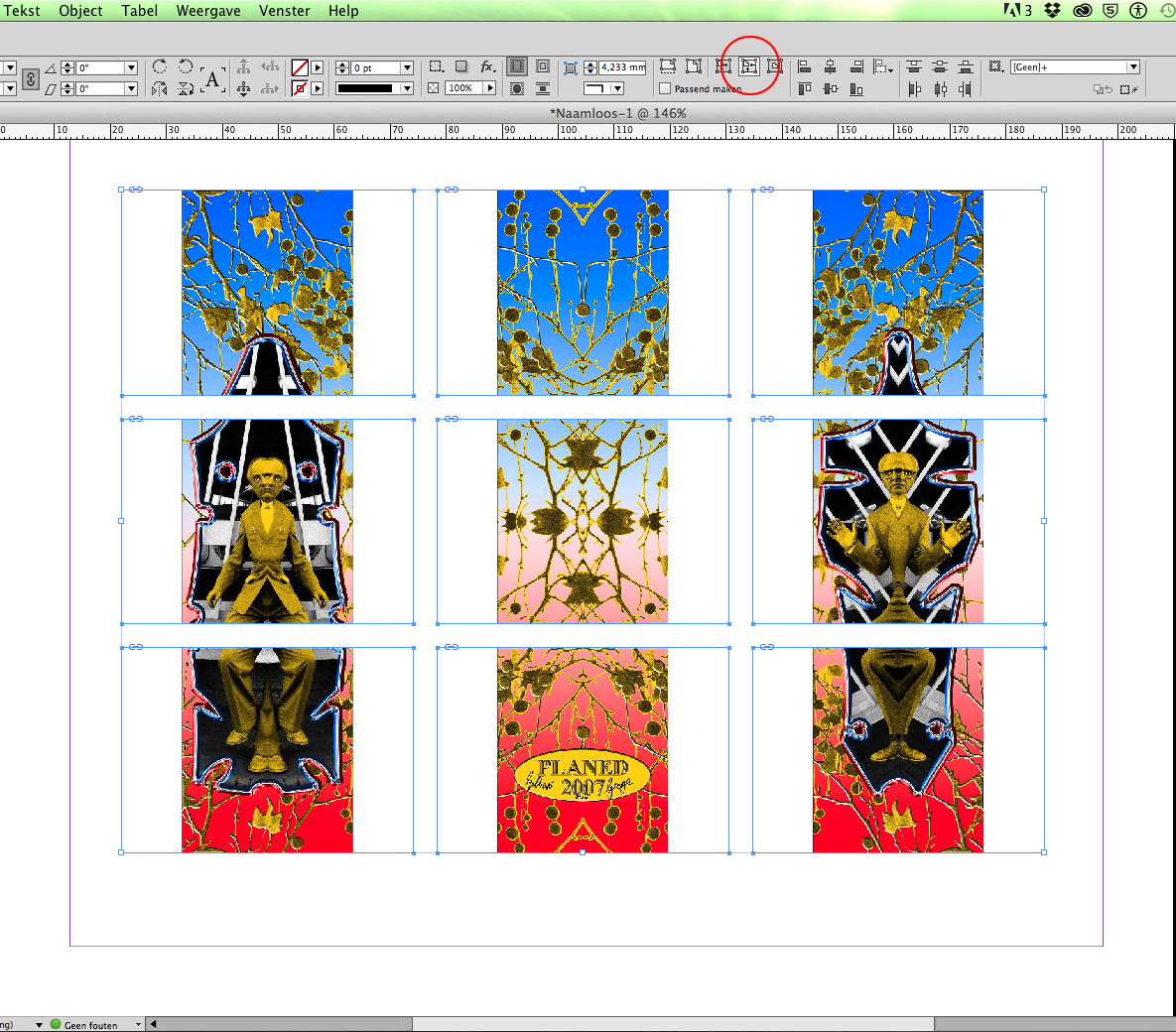This screenshot has width=1176, height=1032.
Task: Open the Object menu
Action: tap(80, 11)
